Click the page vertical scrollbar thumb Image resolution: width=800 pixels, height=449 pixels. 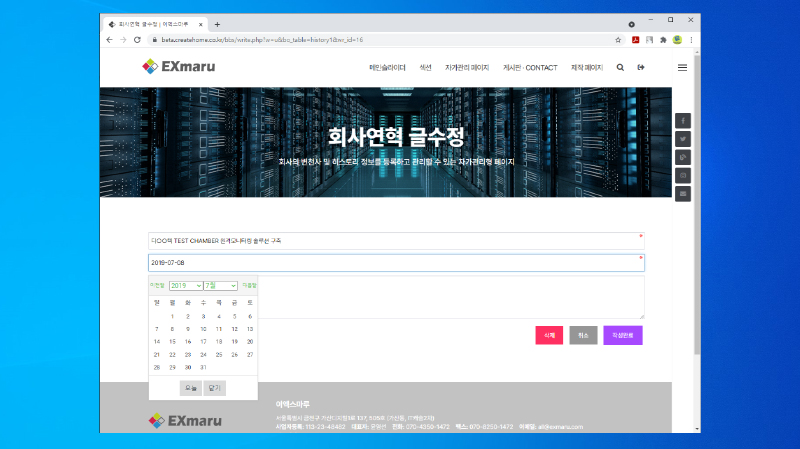tap(697, 204)
